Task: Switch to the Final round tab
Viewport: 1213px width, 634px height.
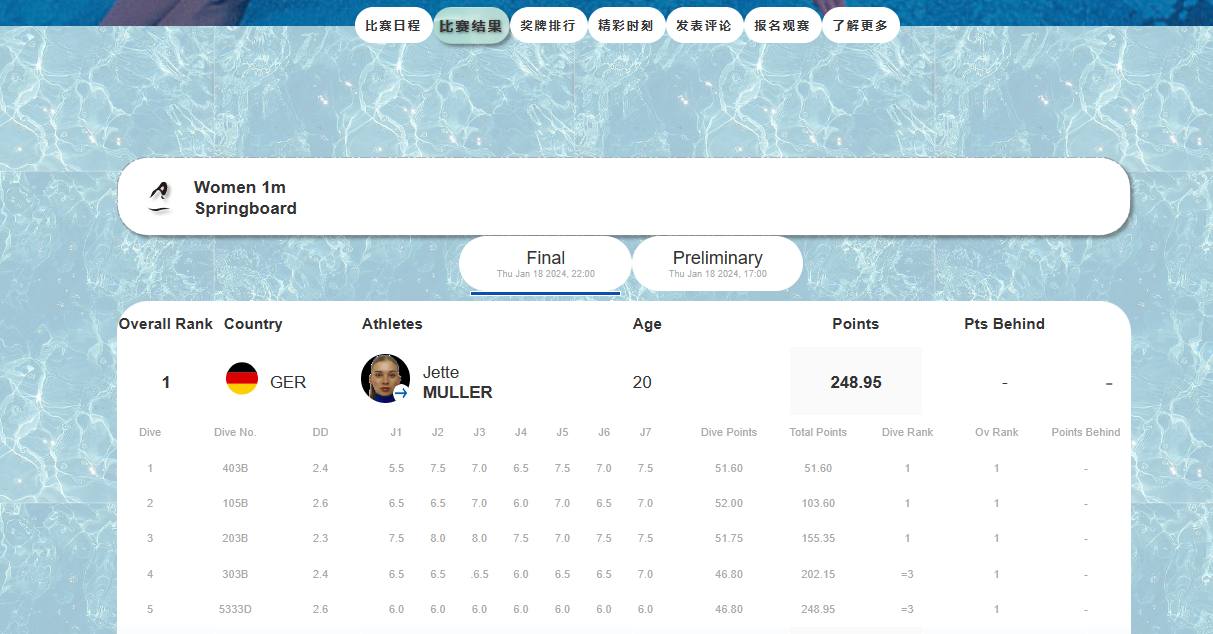Action: (x=546, y=264)
